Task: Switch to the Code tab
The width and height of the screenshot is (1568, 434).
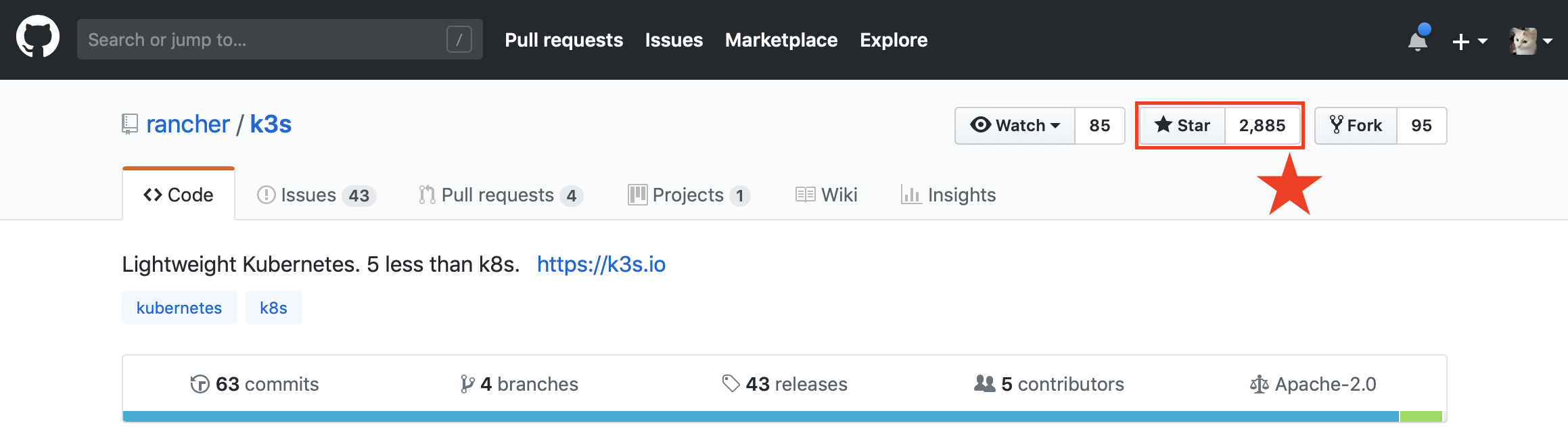Action: tap(179, 195)
